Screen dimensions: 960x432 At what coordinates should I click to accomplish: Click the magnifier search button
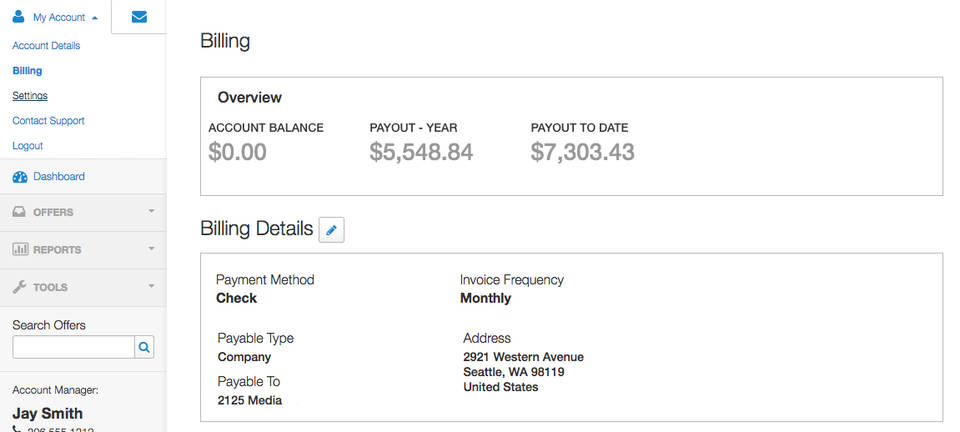145,347
